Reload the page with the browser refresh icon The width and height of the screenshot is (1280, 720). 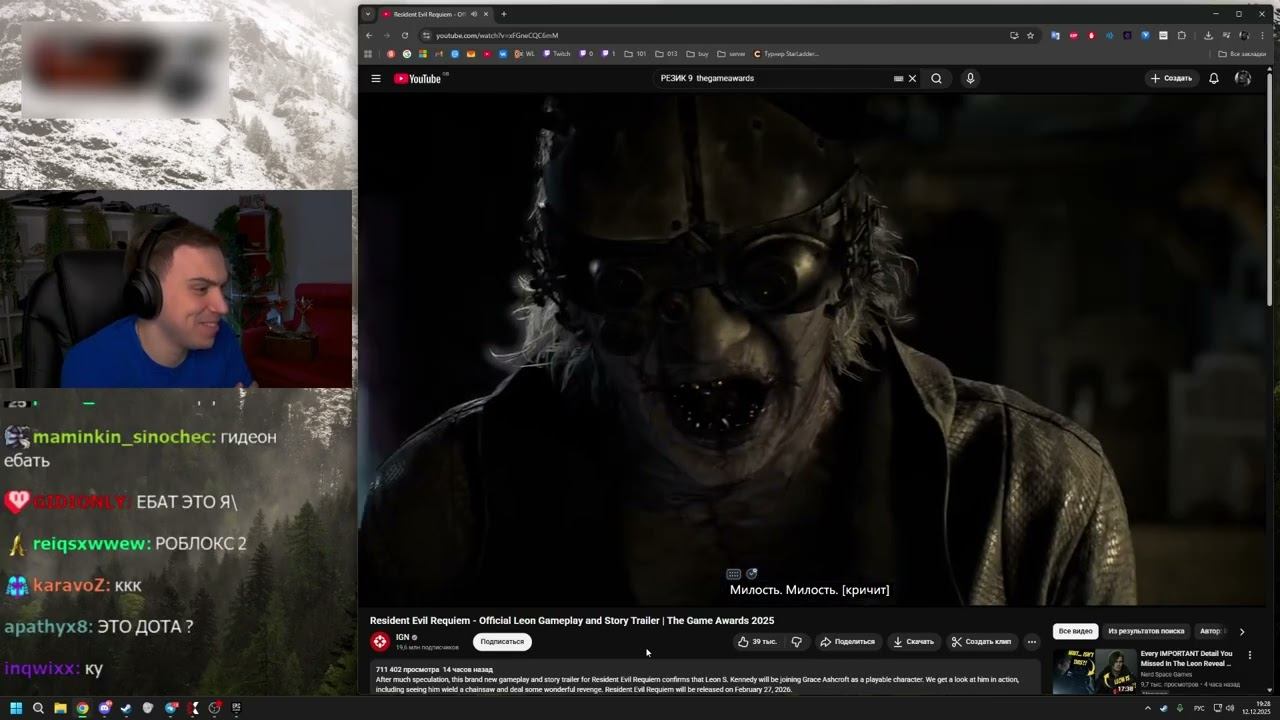coord(405,35)
